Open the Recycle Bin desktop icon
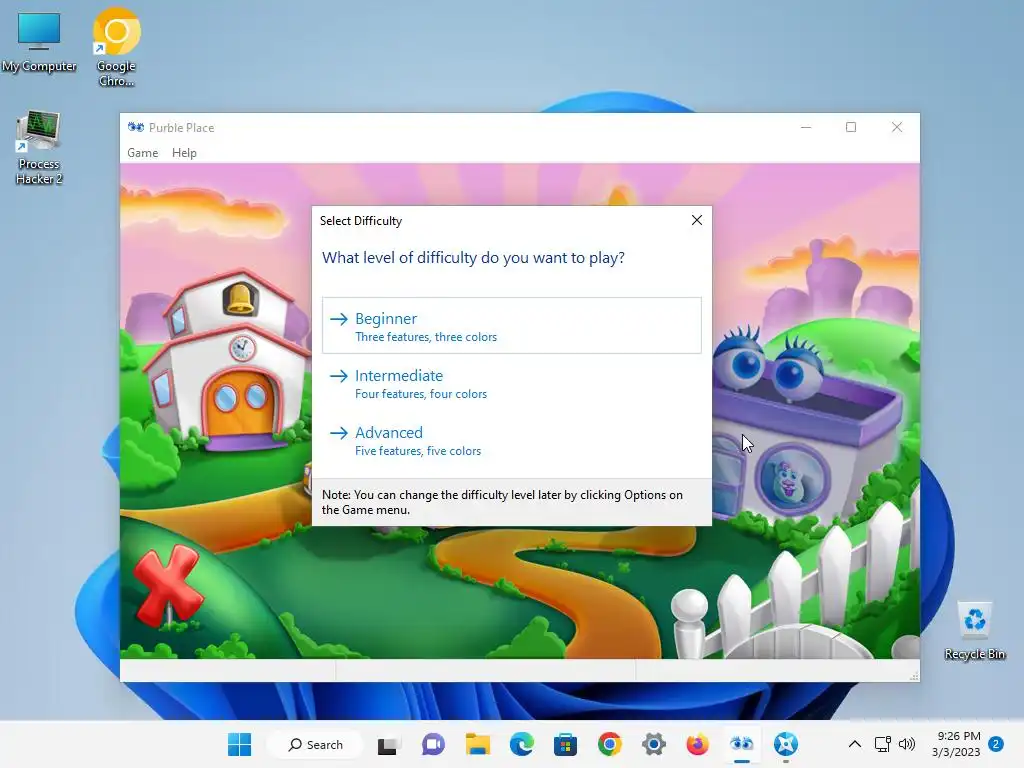Screen dimensions: 1024x768 tap(974, 631)
